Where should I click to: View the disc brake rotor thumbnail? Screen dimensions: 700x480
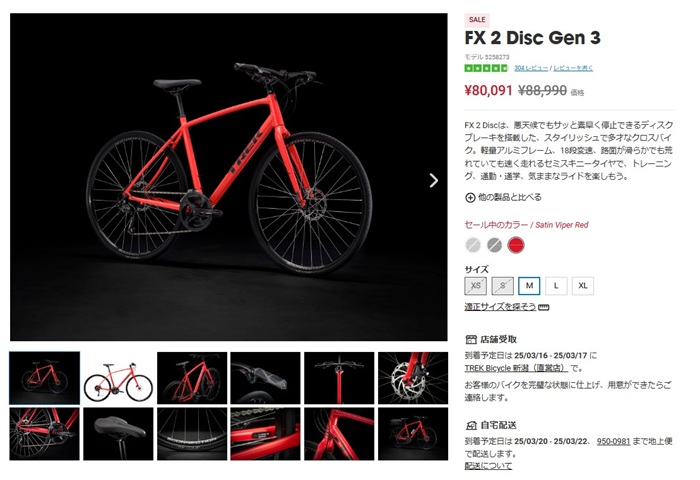(413, 378)
